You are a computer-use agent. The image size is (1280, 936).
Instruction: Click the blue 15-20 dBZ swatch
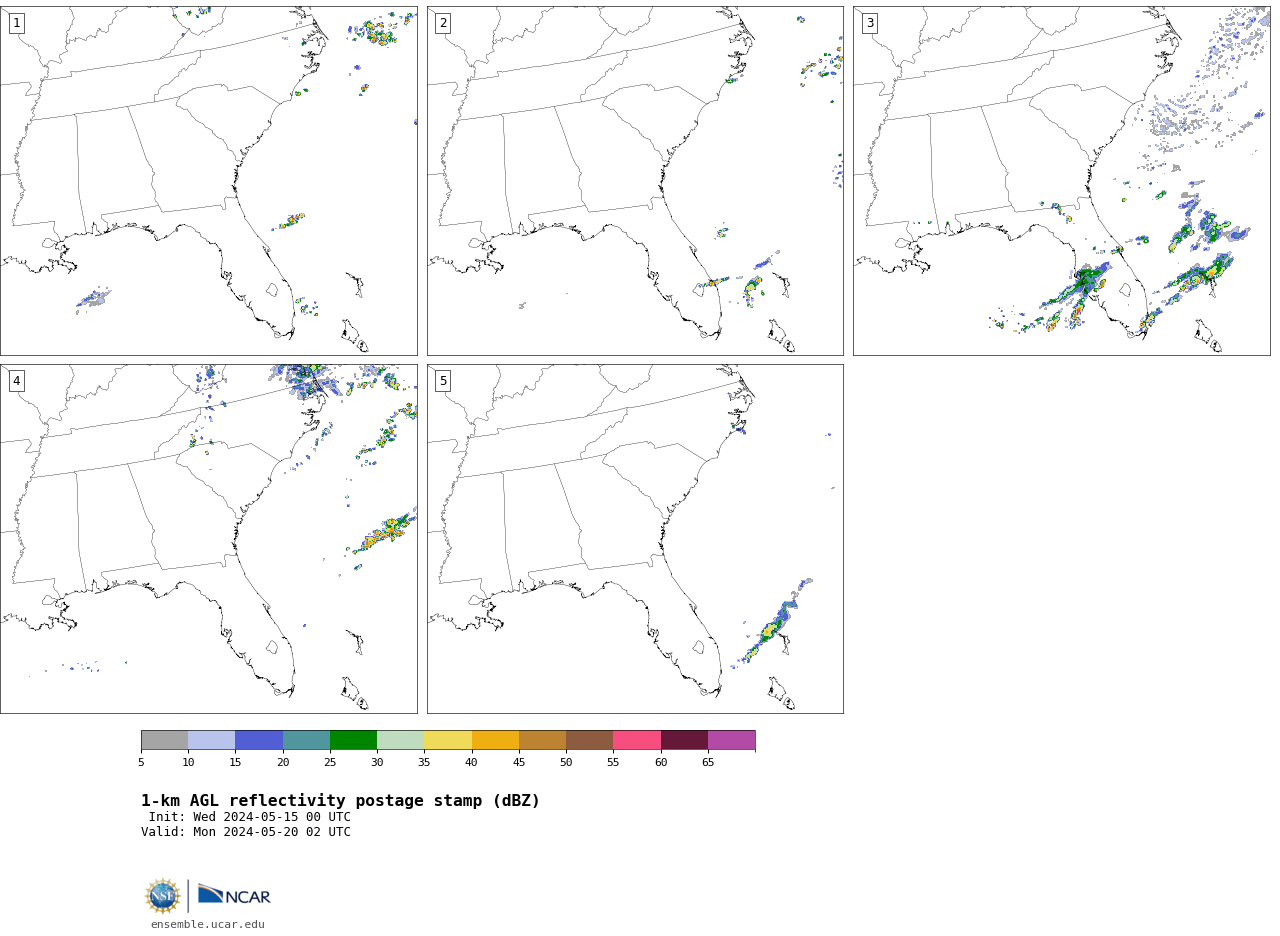259,740
